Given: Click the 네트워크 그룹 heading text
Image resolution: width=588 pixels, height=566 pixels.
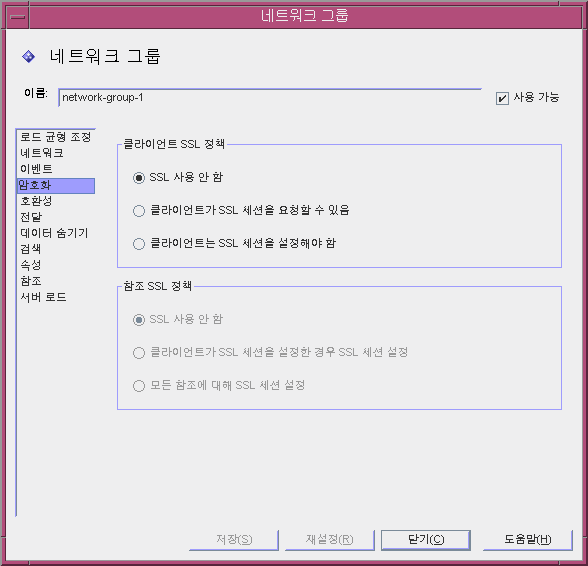Looking at the screenshot, I should (x=105, y=57).
